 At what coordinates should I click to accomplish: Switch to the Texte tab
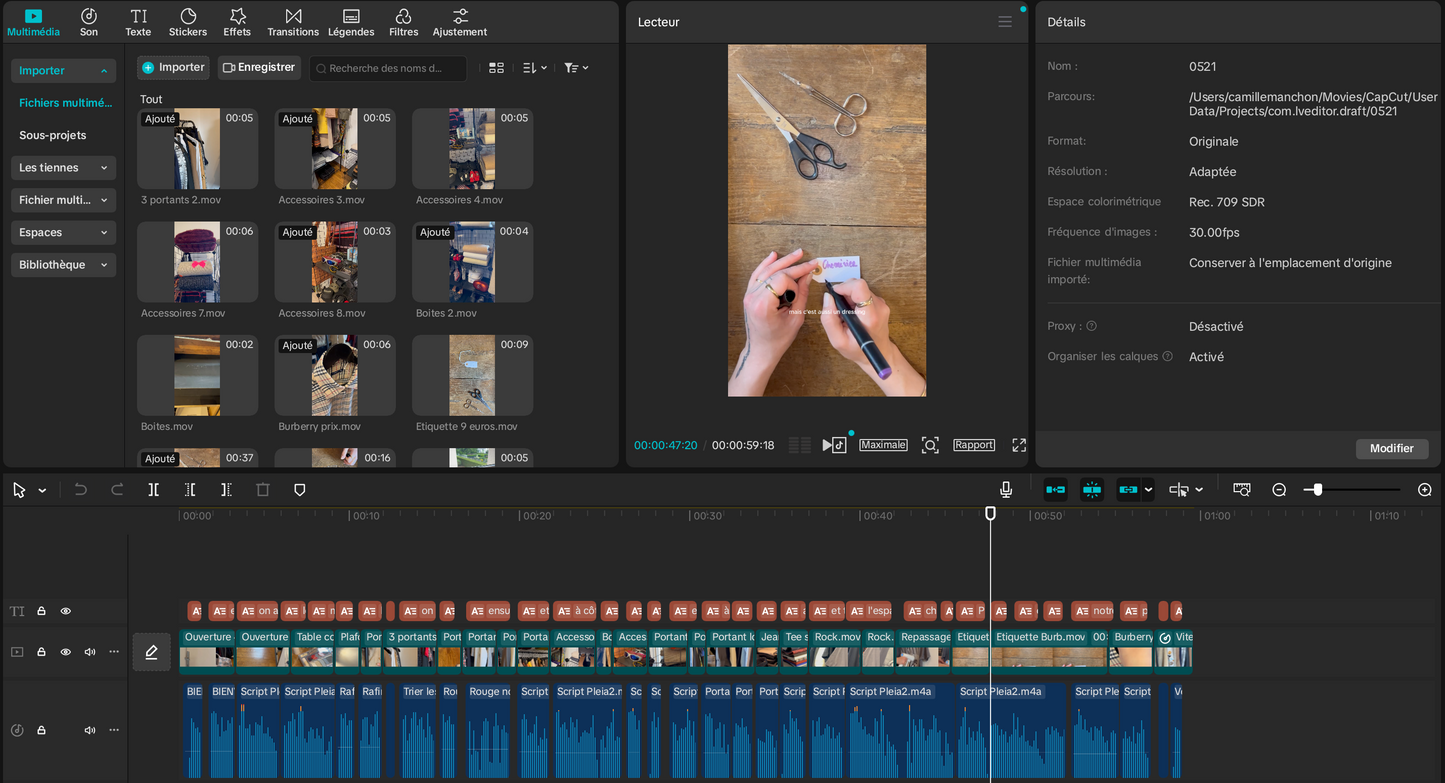point(138,22)
